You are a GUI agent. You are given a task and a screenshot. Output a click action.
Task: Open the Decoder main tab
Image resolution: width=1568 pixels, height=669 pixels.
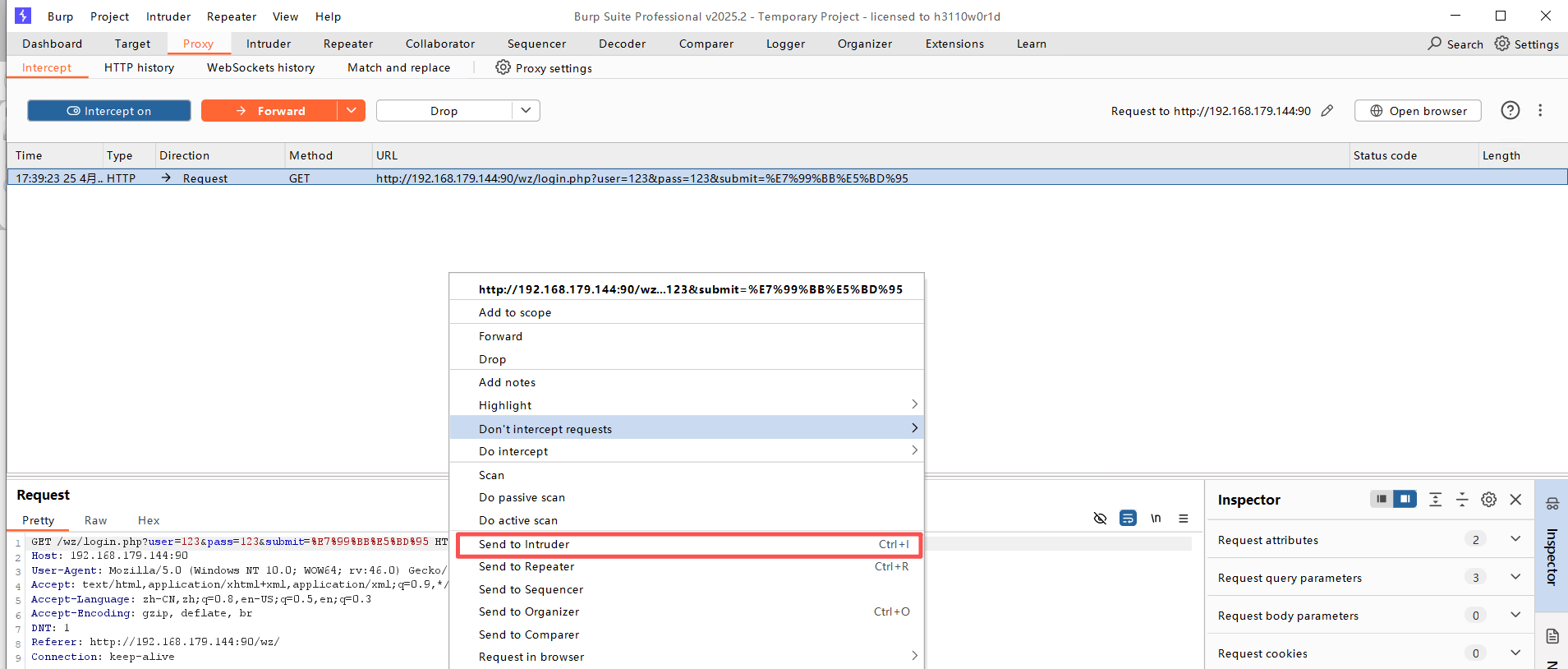point(622,44)
